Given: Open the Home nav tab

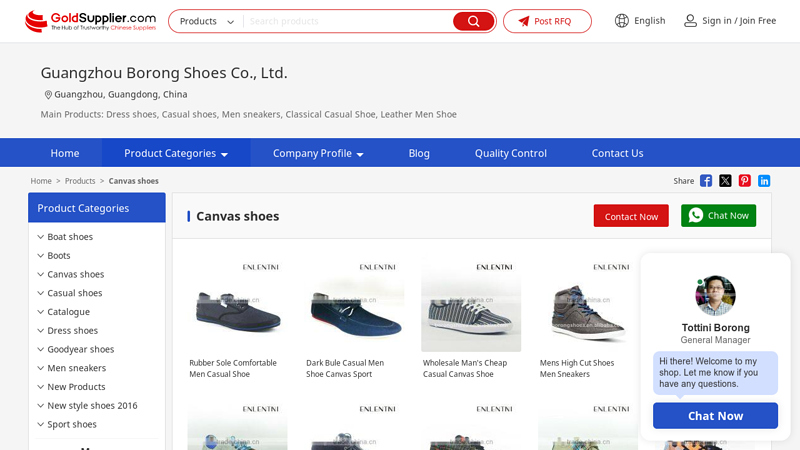Looking at the screenshot, I should [x=65, y=153].
